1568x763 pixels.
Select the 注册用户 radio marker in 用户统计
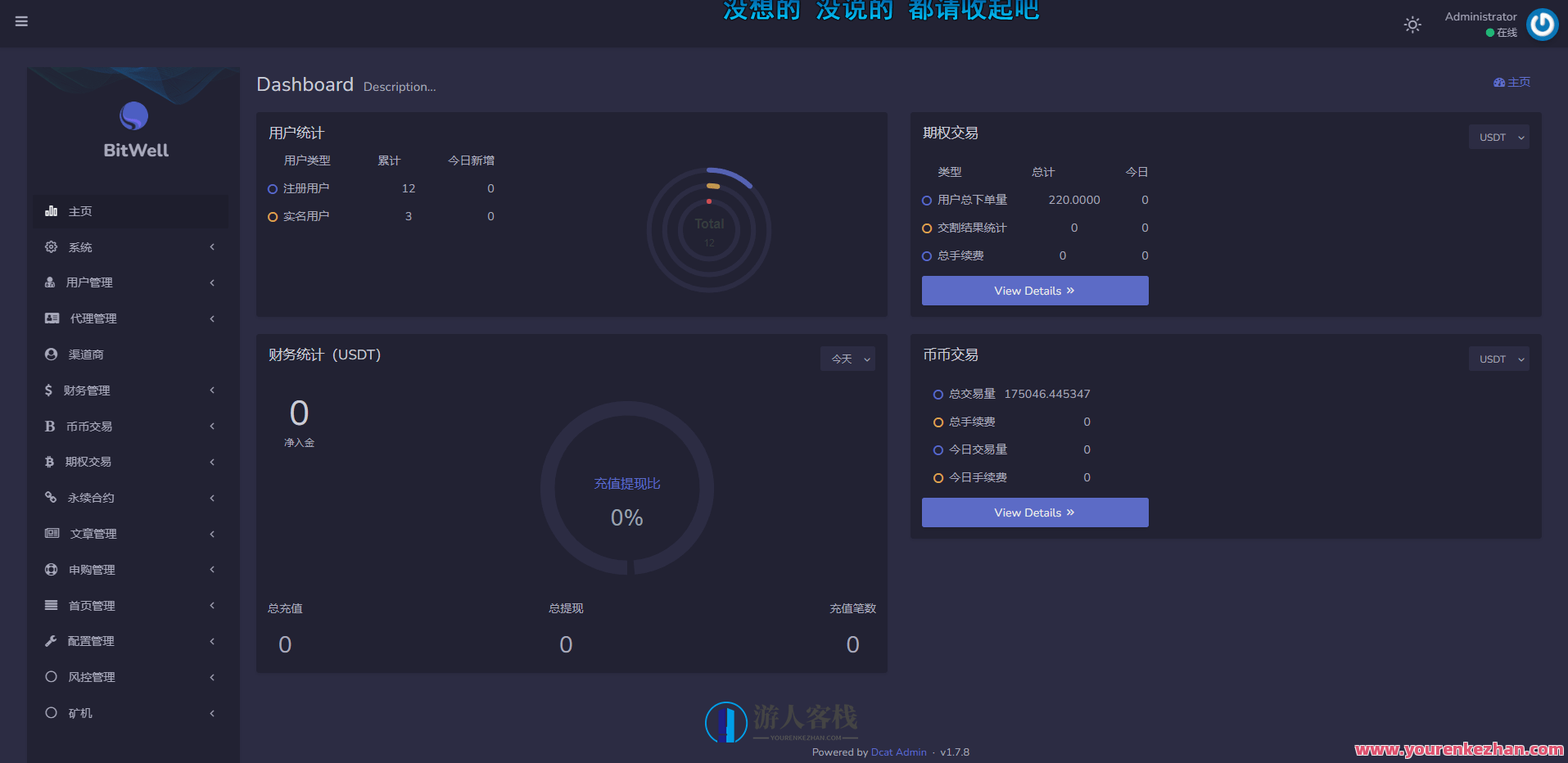[273, 188]
